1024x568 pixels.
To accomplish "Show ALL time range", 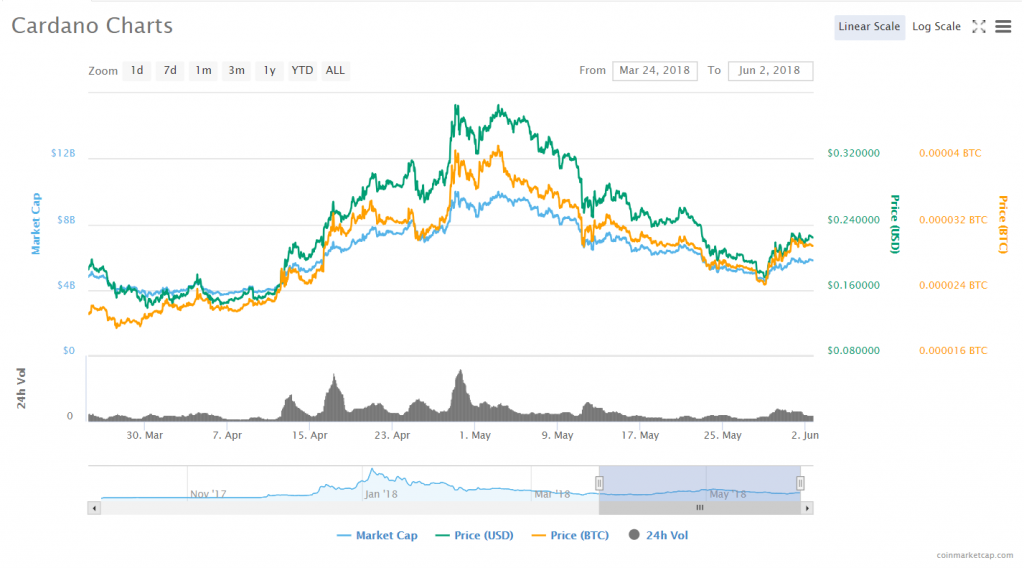I will click(x=335, y=71).
